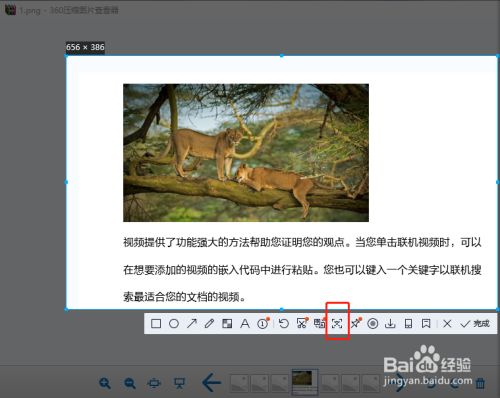Click the '656 × 386' selection size label
The height and width of the screenshot is (398, 500).
click(85, 47)
